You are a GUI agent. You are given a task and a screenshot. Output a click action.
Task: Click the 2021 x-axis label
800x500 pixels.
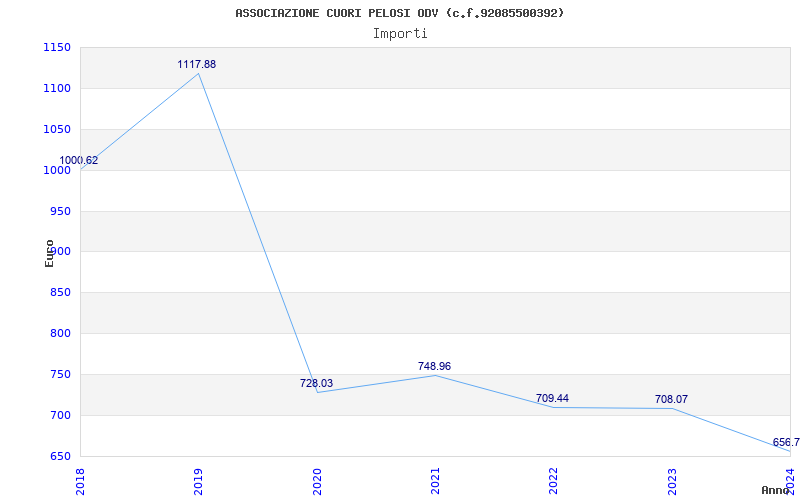point(435,482)
